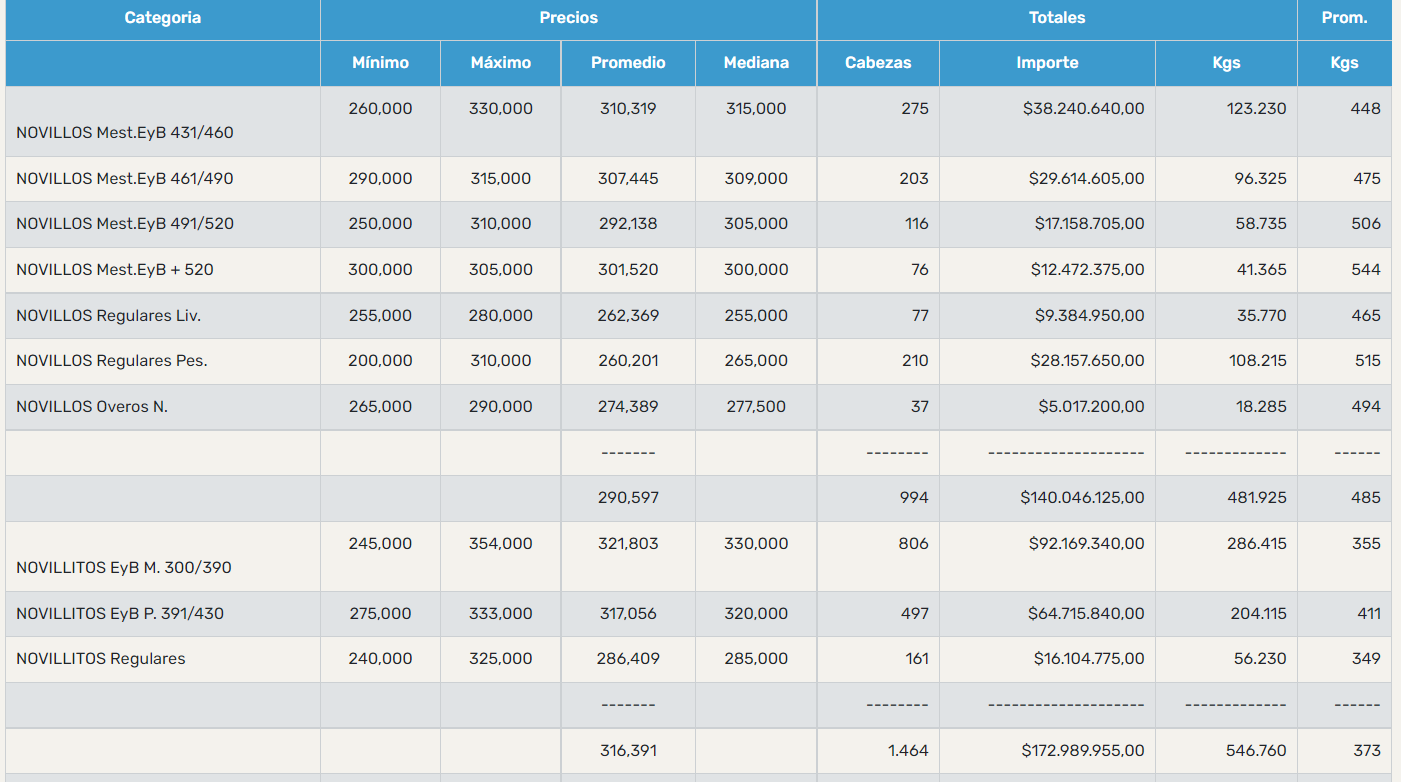Click the Importe column header
Viewport: 1401px width, 782px height.
click(1047, 63)
